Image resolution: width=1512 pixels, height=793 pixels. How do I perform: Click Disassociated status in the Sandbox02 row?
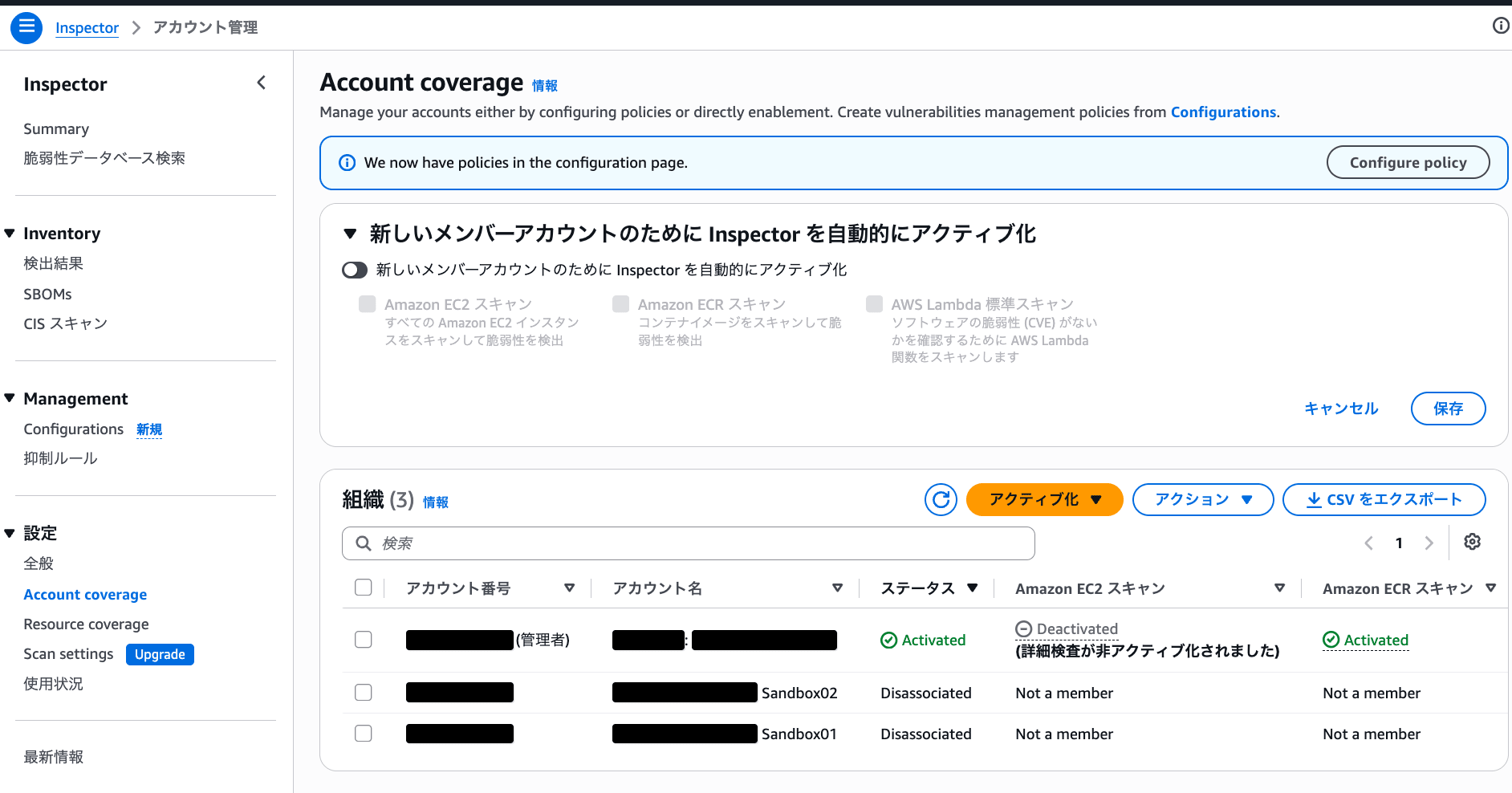tap(925, 693)
